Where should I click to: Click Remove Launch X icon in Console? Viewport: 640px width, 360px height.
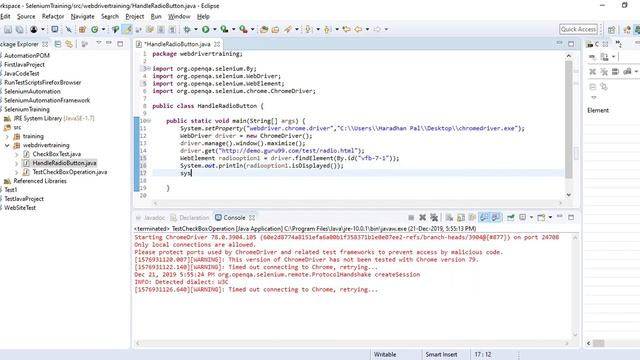click(422, 218)
